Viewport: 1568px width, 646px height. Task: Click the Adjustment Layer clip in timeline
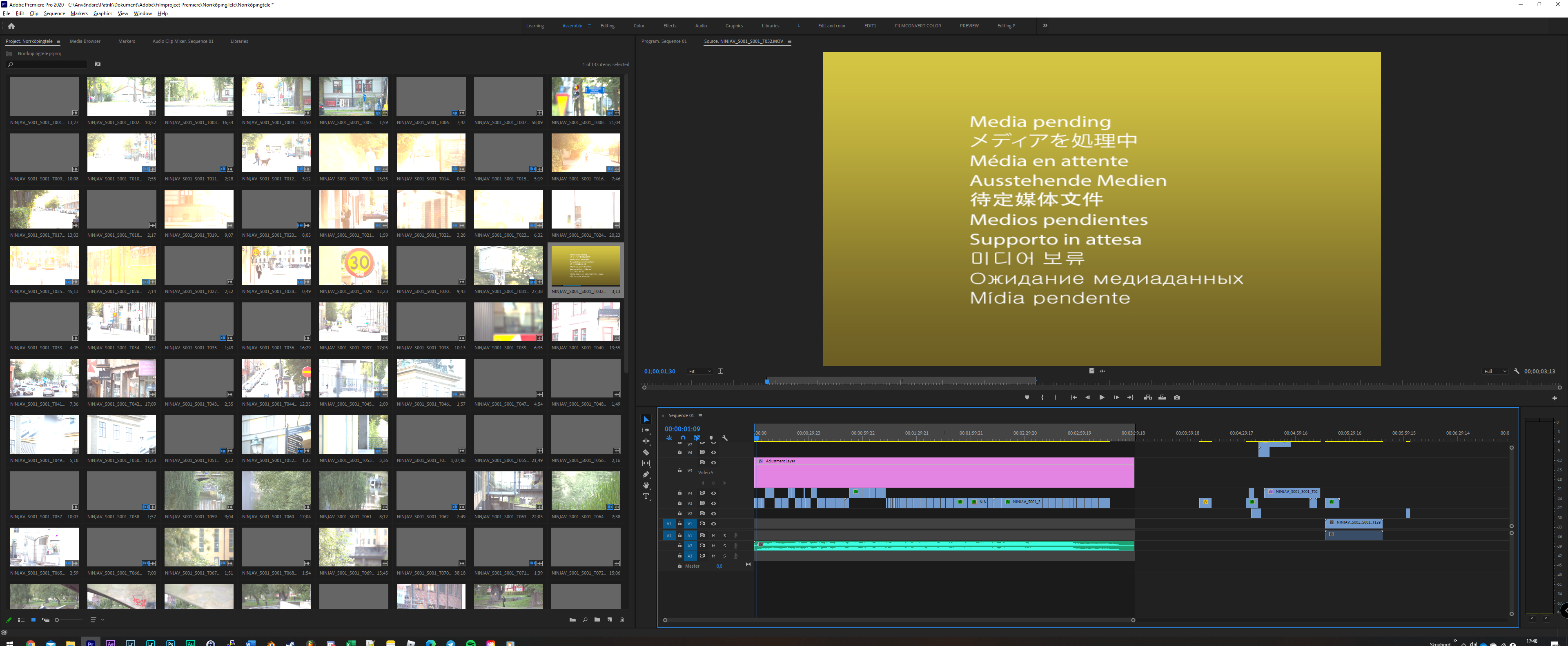944,472
